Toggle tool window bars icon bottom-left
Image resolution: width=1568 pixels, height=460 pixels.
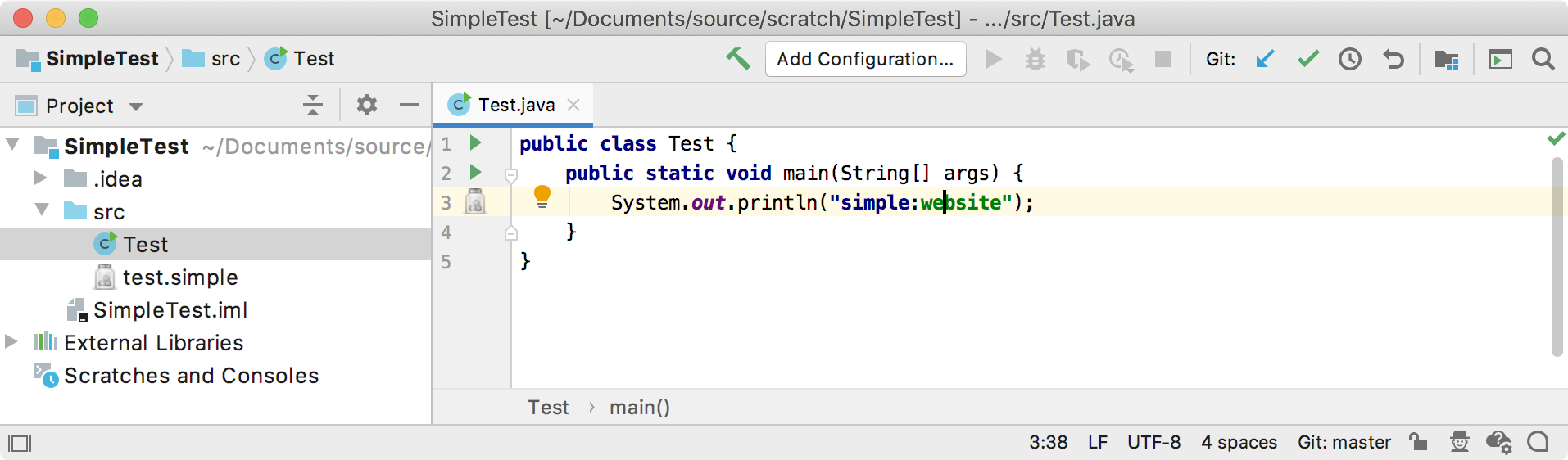coord(20,444)
